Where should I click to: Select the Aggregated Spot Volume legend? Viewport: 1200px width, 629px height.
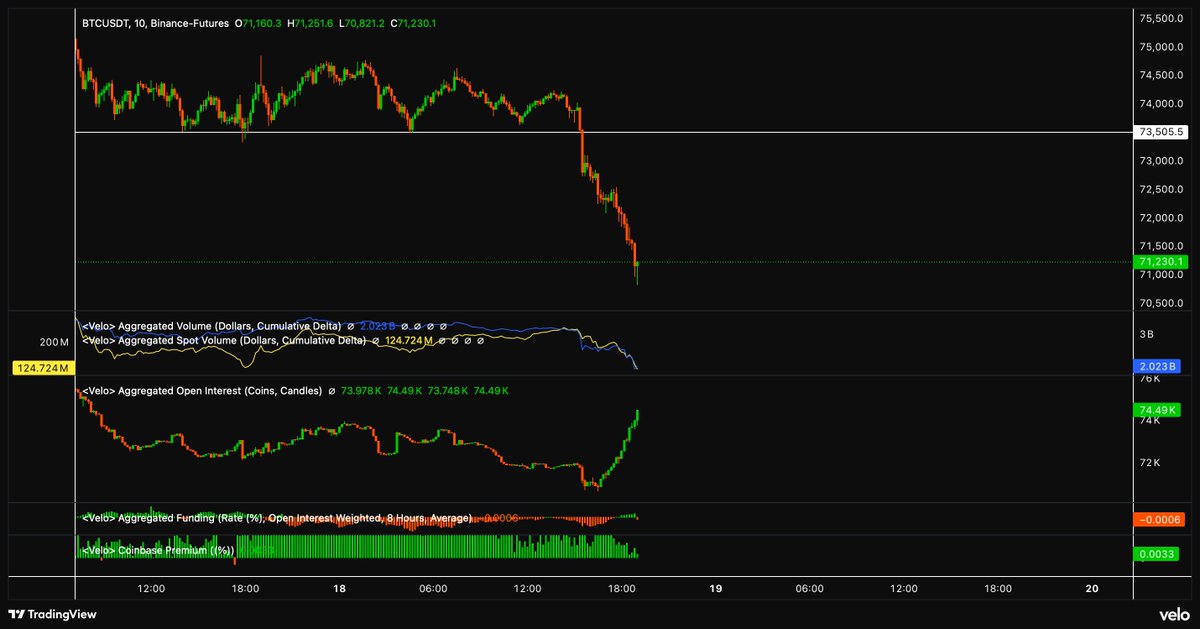[x=224, y=341]
